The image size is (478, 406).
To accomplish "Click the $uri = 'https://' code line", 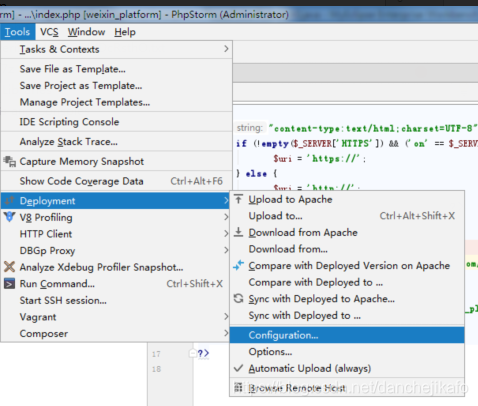I will coord(319,159).
